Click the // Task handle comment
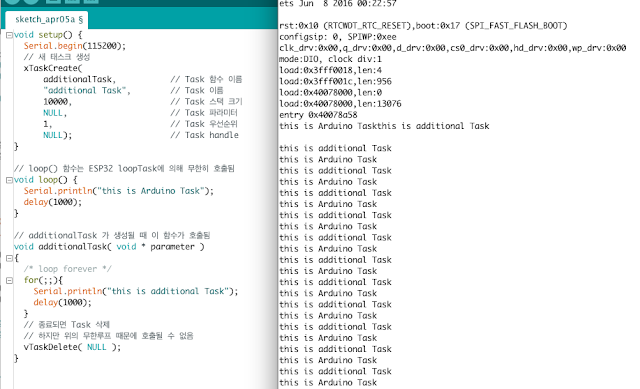Image resolution: width=640 pixels, height=389 pixels. tap(204, 135)
